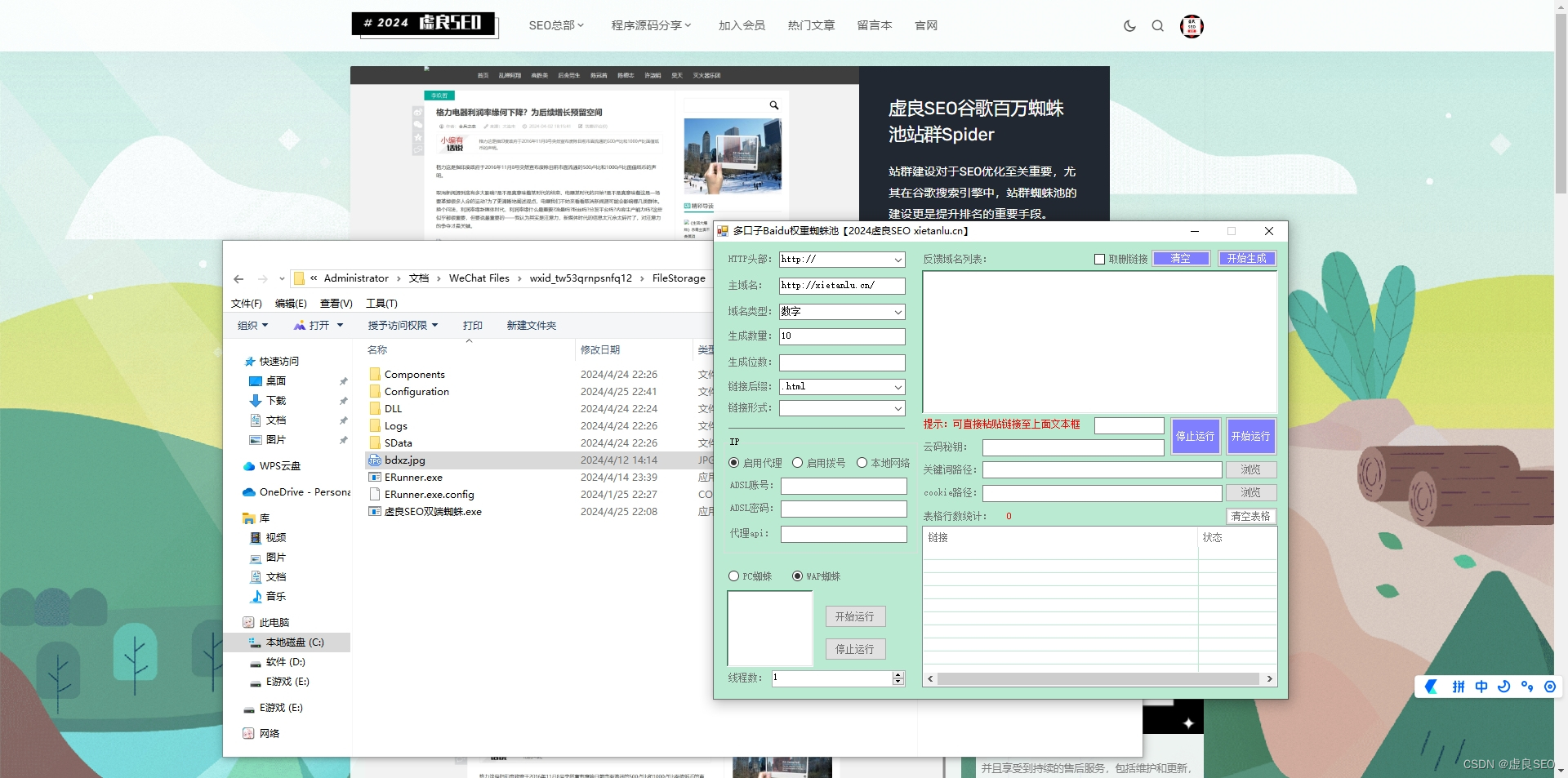Select 启用代理 radio button
Screen dimensions: 1568x778
coord(733,463)
